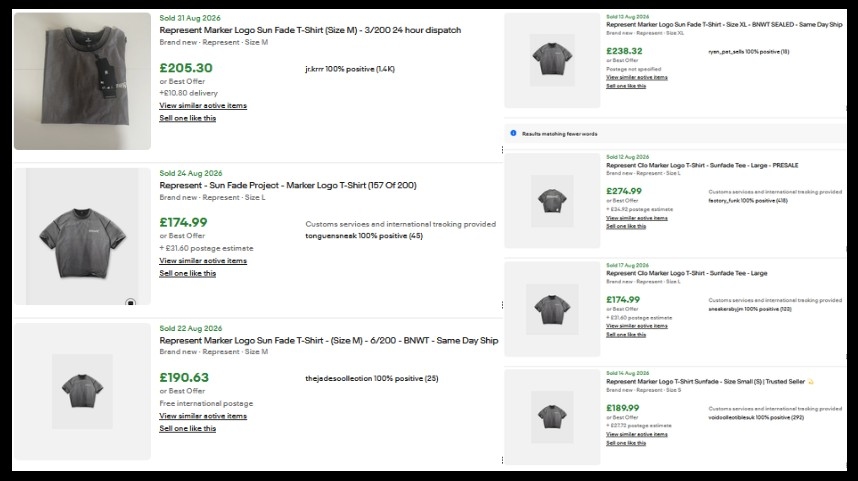Click the 'Sold 22 Aug 2026' date label
Viewport: 858px width, 481px height.
191,328
